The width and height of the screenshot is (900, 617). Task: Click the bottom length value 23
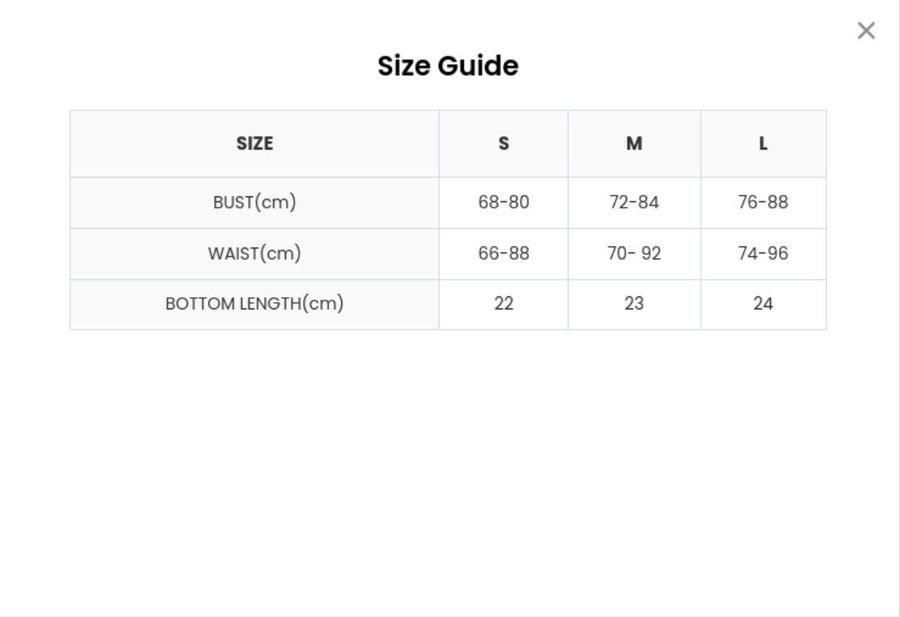coord(634,303)
